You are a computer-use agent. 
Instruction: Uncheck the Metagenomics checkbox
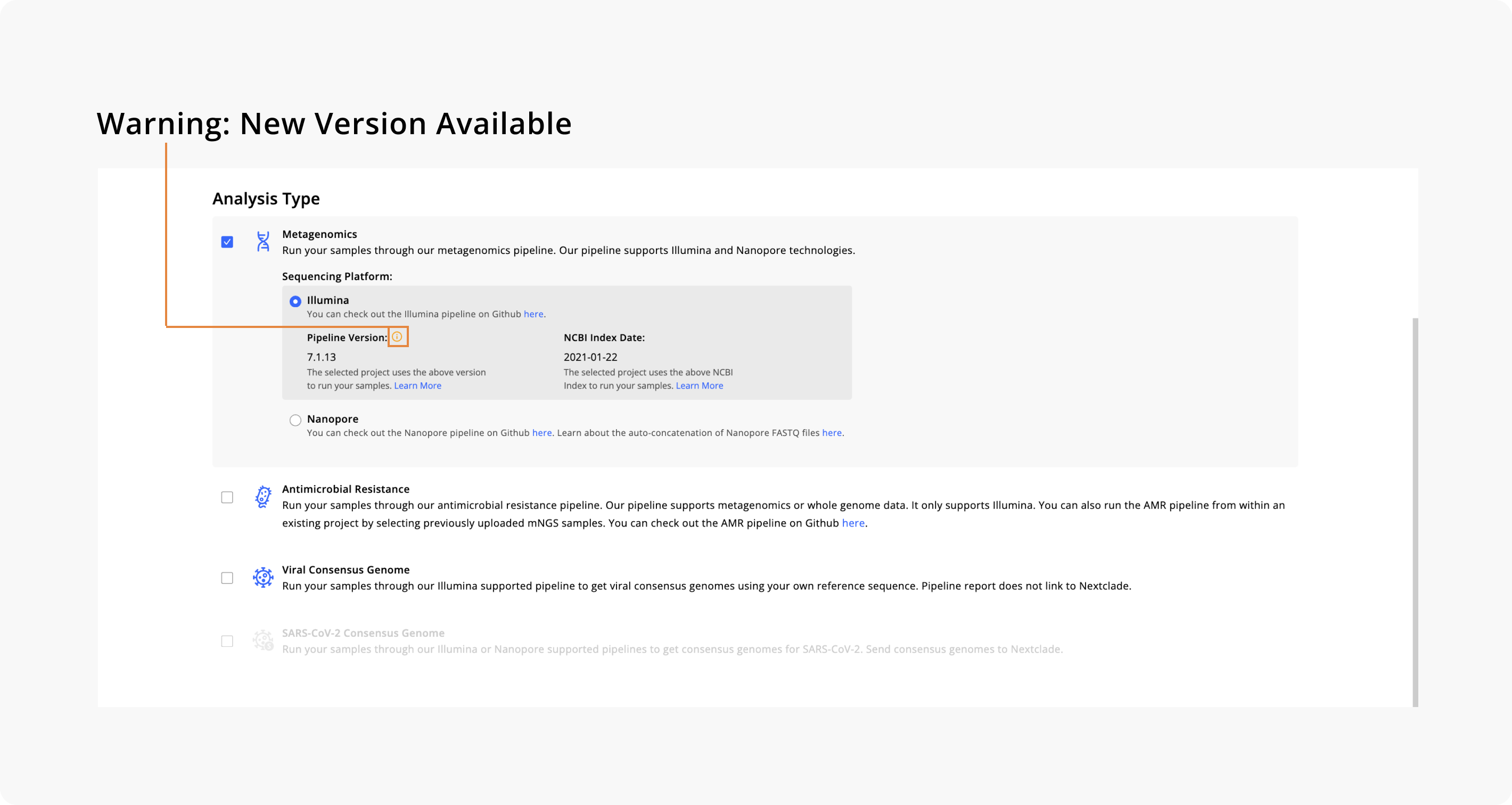(x=227, y=242)
